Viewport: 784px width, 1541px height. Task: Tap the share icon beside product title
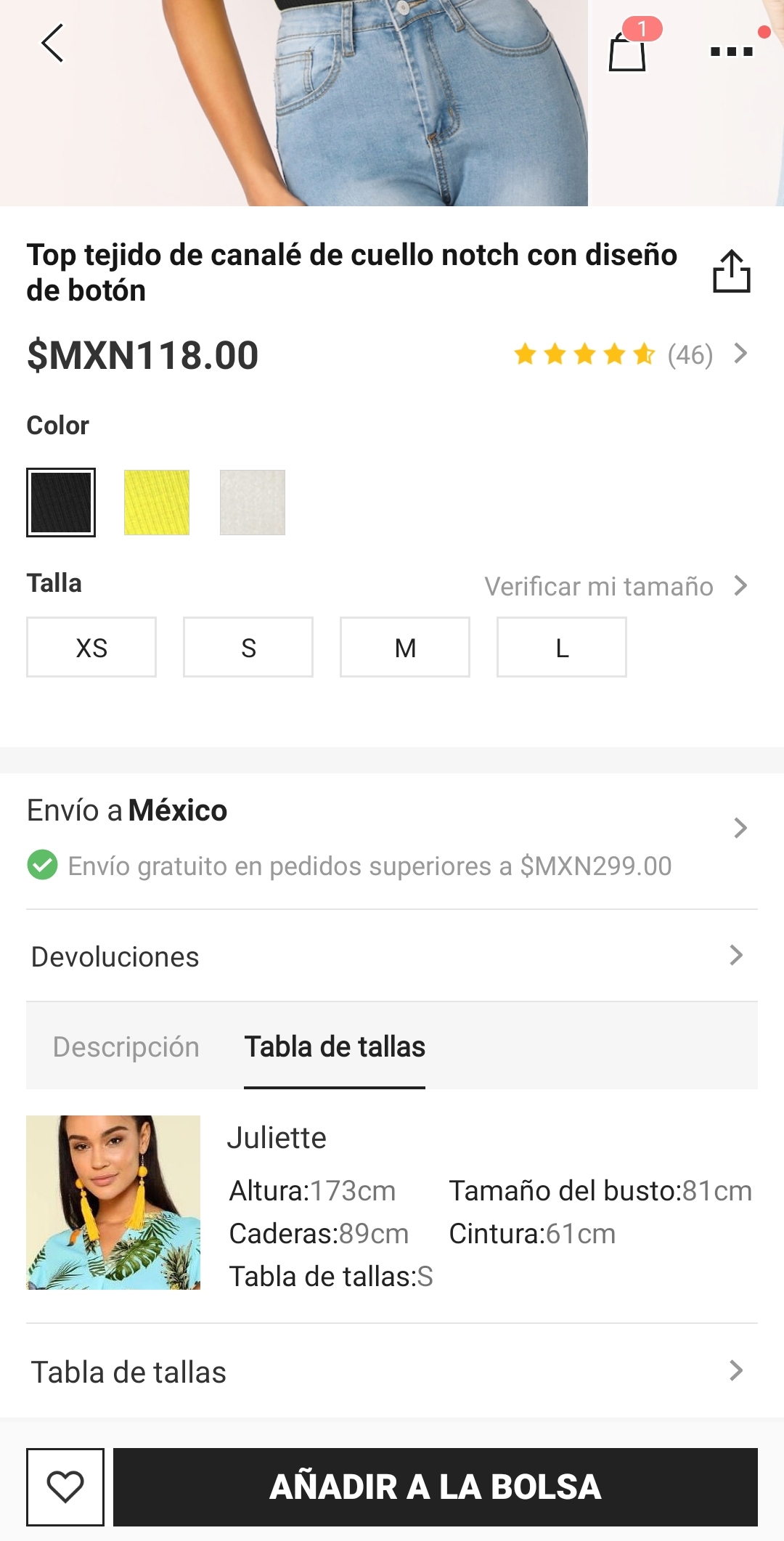click(x=731, y=272)
